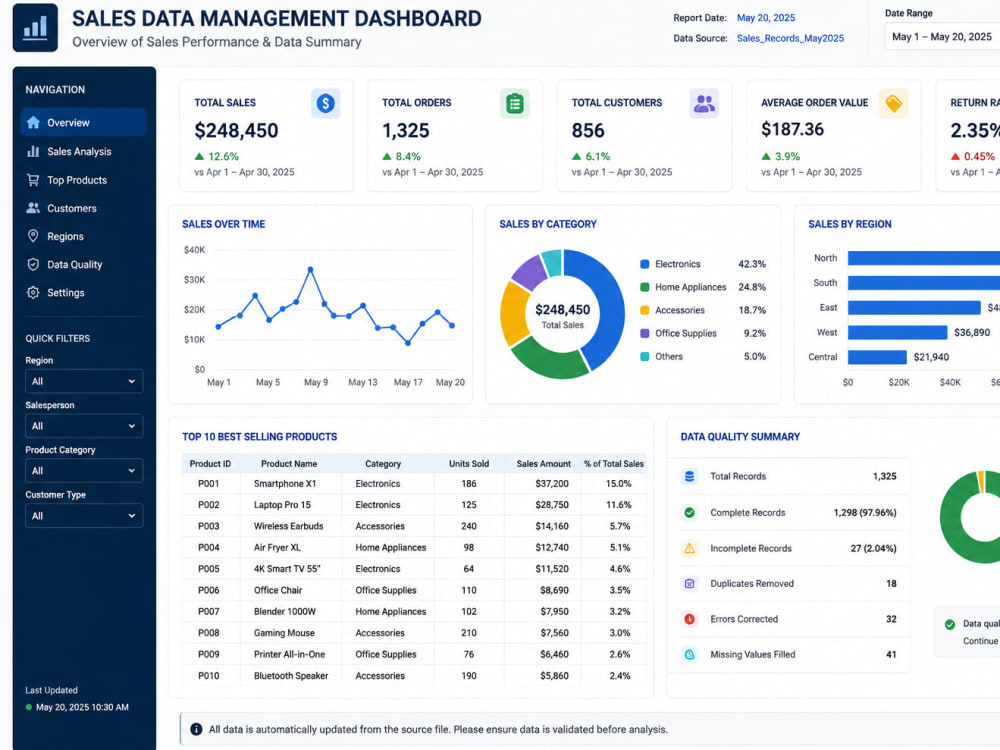Click the Total Records database icon
Viewport: 1000px width, 750px height.
click(689, 476)
